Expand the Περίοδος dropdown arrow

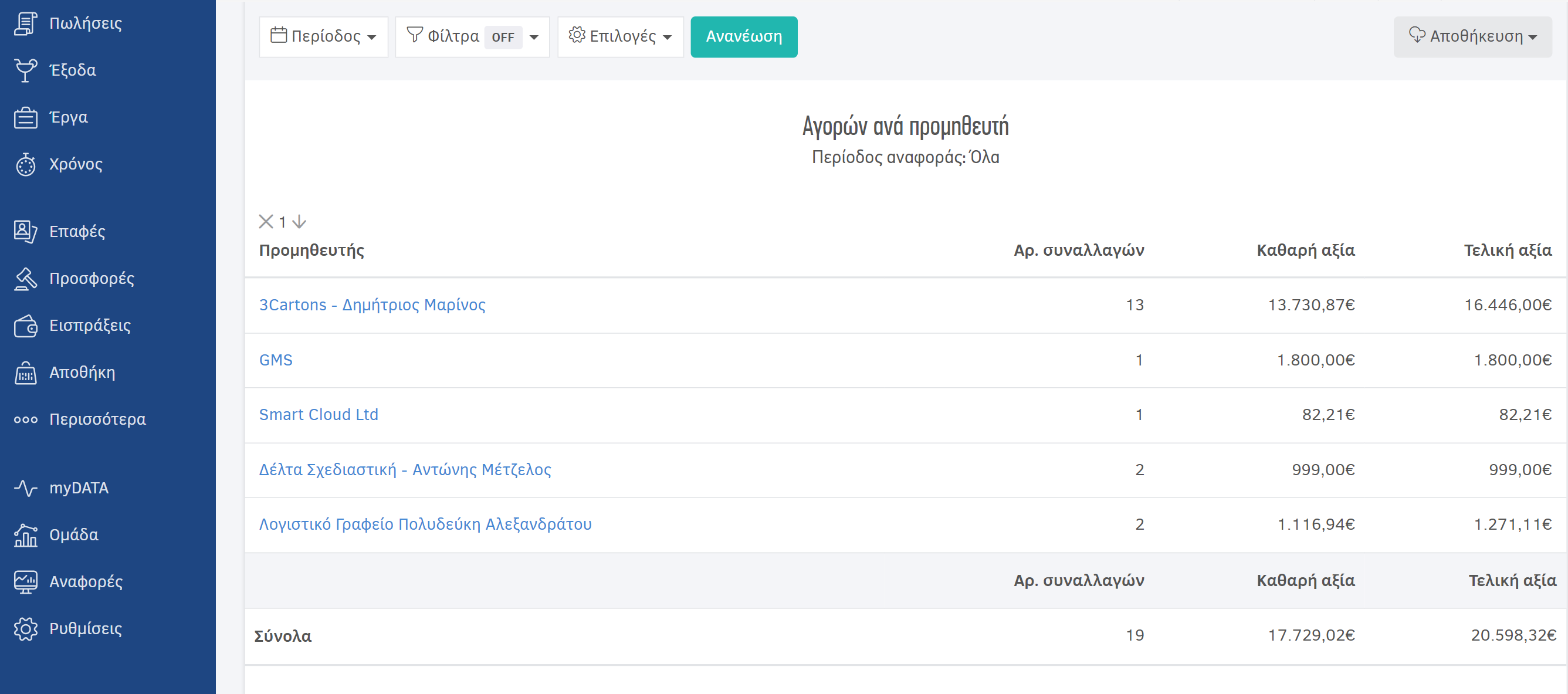[x=371, y=37]
